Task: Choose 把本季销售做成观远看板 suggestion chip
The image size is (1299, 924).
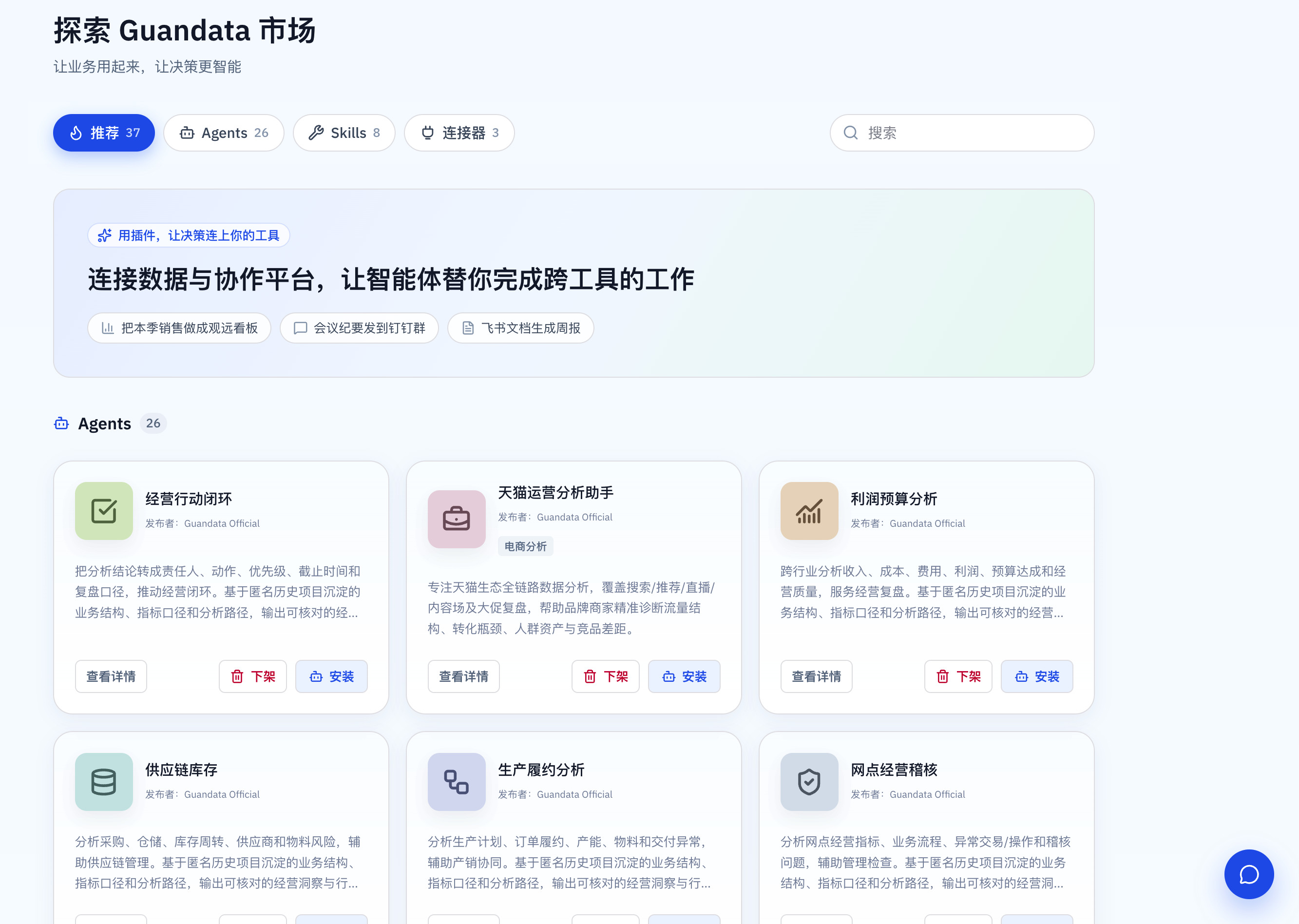Action: 179,328
